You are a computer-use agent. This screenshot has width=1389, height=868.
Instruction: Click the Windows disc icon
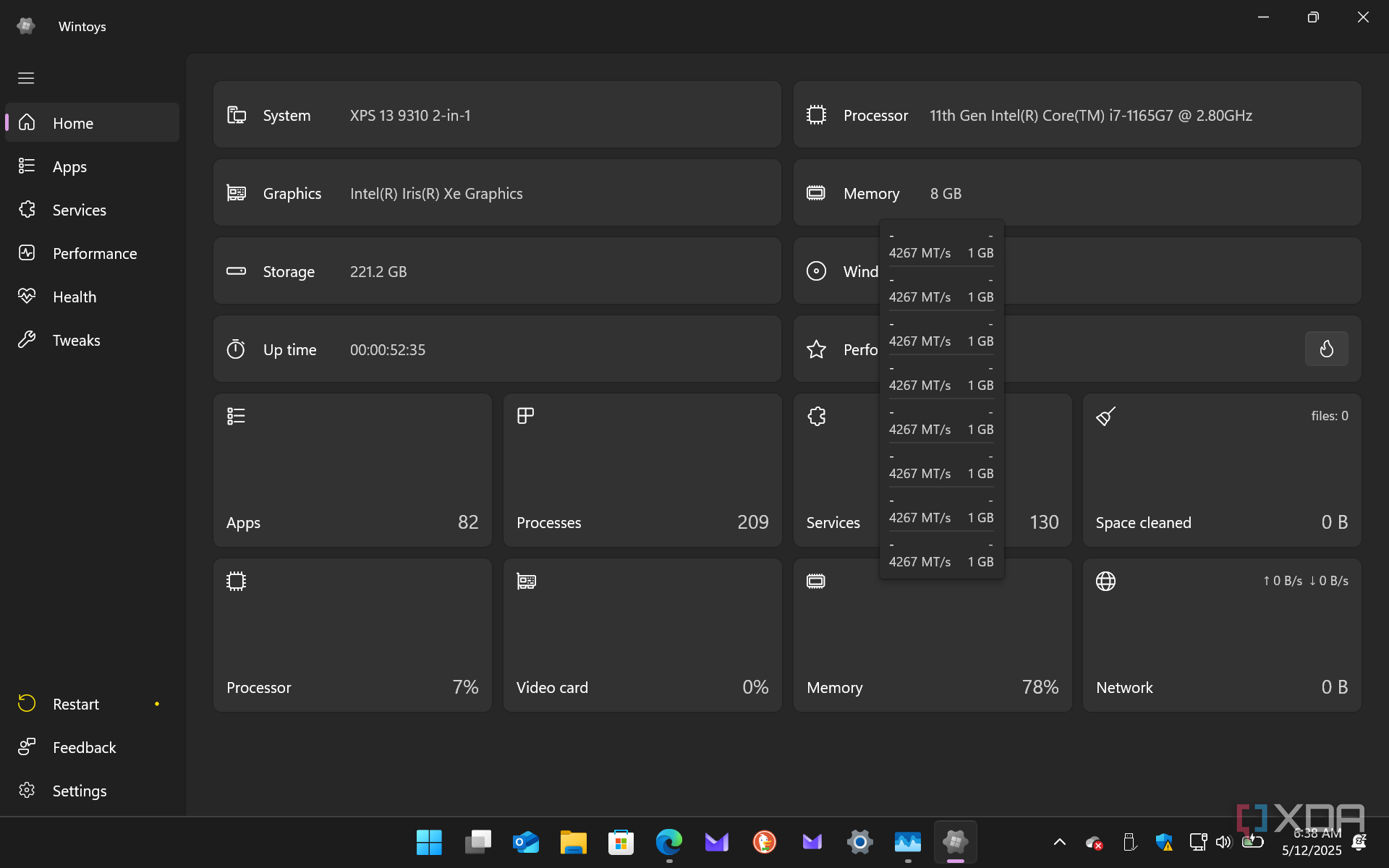point(816,271)
